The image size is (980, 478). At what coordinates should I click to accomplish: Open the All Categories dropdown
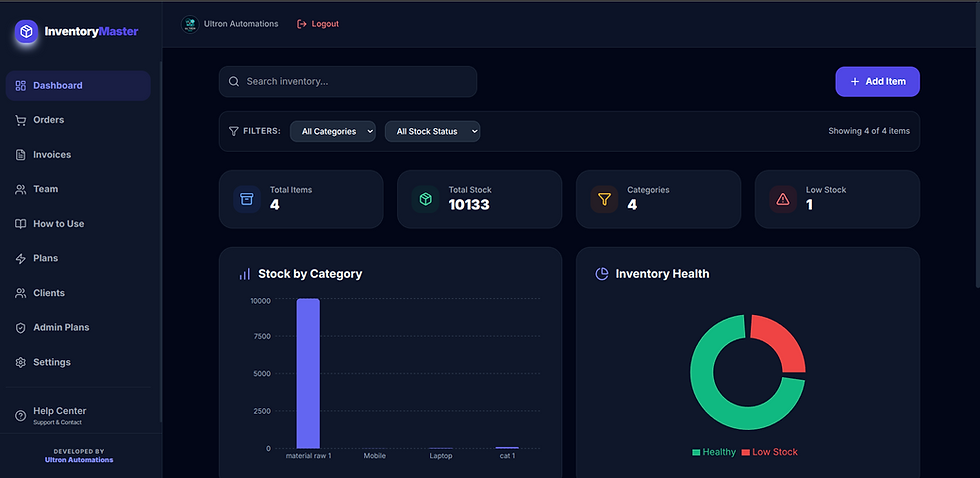(x=332, y=131)
